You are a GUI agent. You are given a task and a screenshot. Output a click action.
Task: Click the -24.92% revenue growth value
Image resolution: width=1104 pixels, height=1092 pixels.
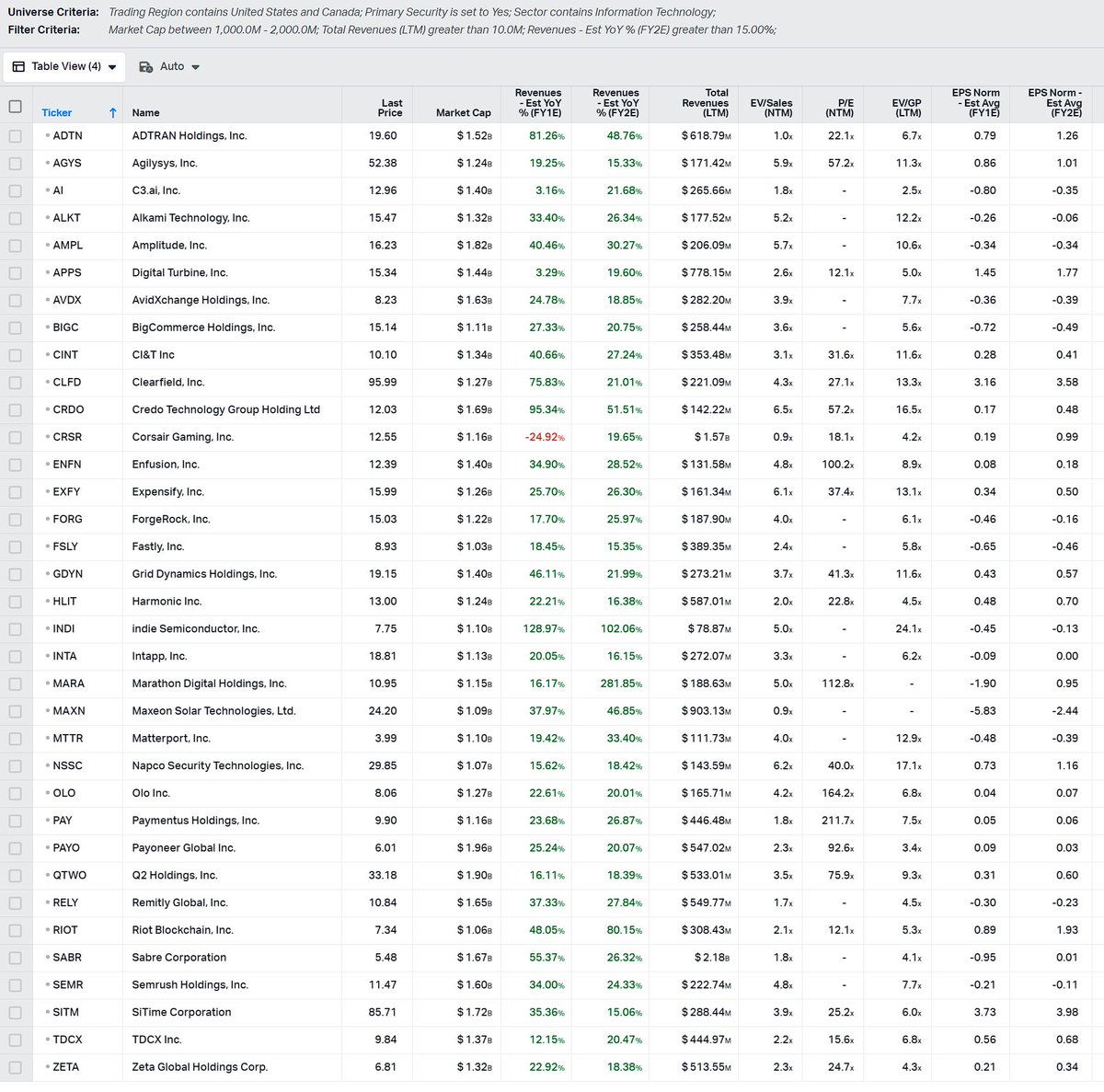click(545, 438)
